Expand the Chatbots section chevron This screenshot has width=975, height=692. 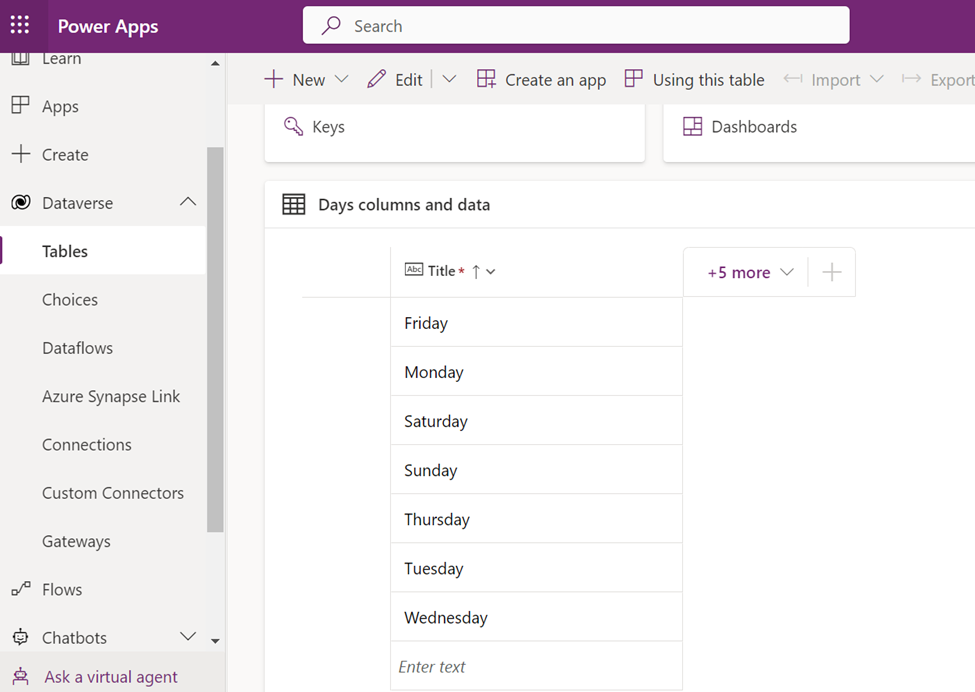point(188,636)
